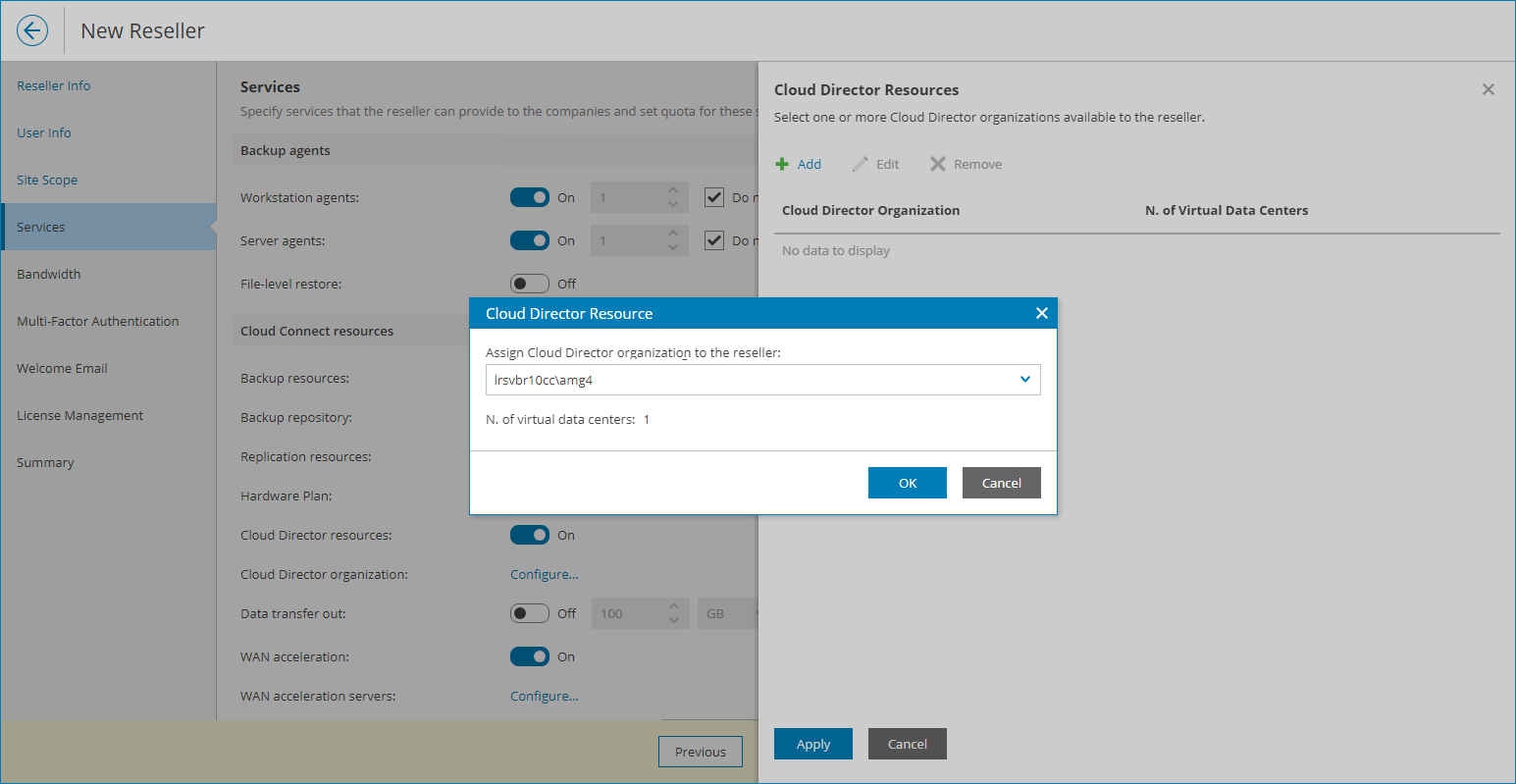Viewport: 1516px width, 784px height.
Task: Click the 'Cloud Connect resources' section heading
Action: [x=317, y=331]
